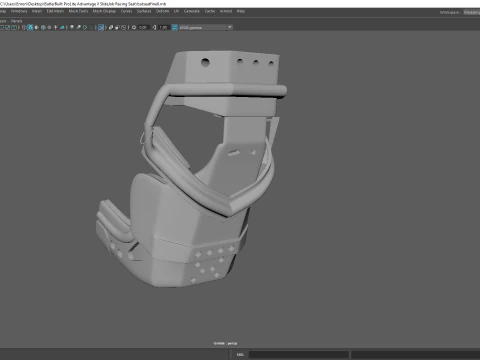Open the Mesh Display menu
Viewport: 480px width, 360px height.
(x=104, y=11)
